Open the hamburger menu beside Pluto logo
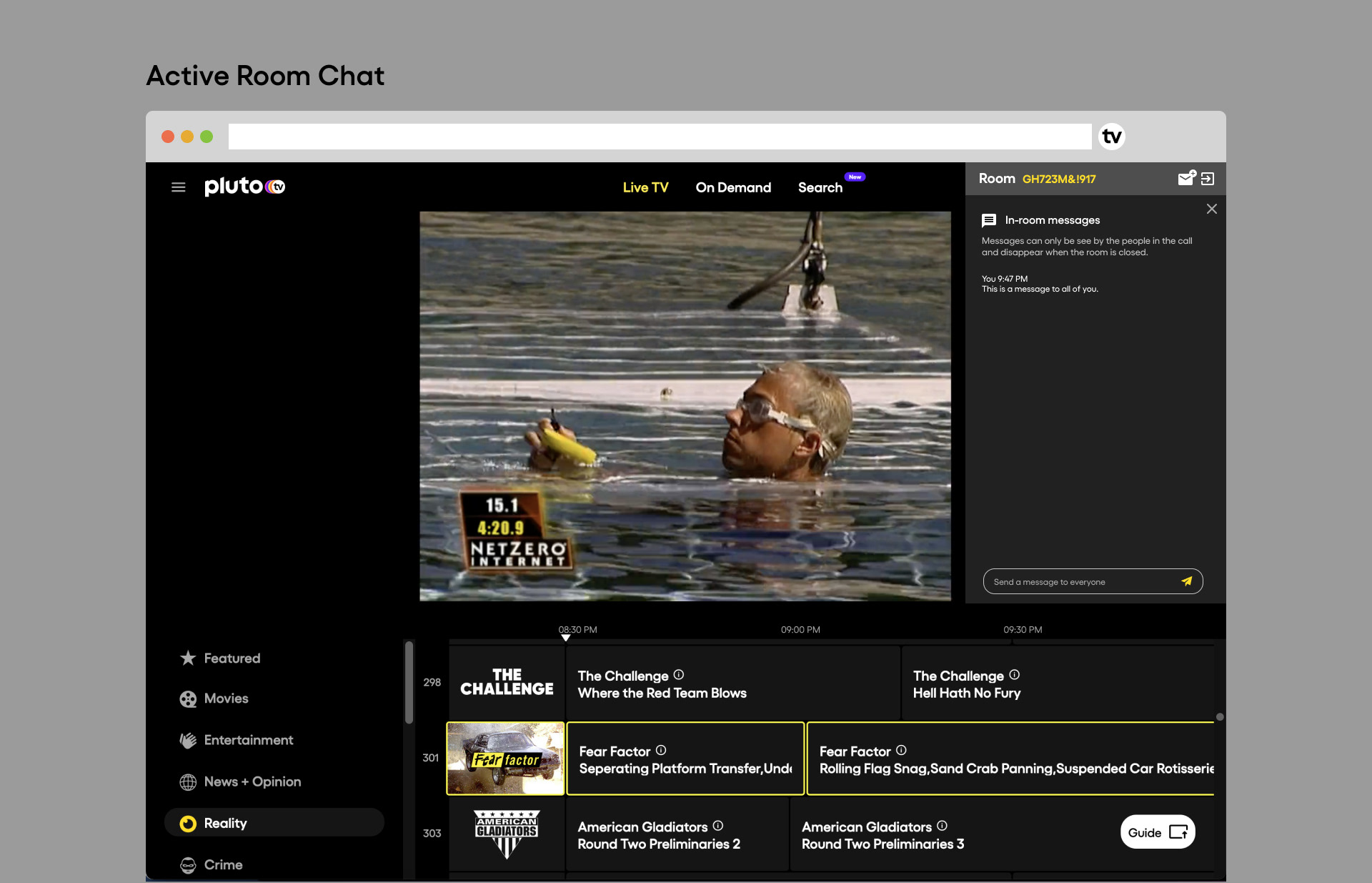The height and width of the screenshot is (883, 1372). point(178,187)
